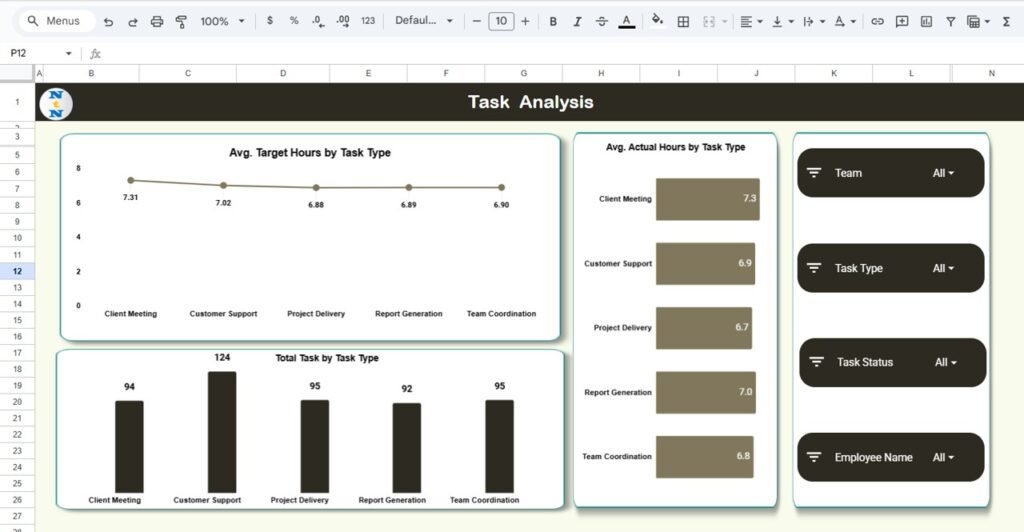Click the line chart point labeled 7.31

click(131, 180)
